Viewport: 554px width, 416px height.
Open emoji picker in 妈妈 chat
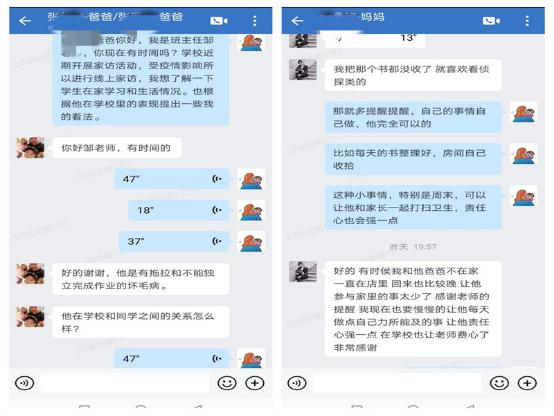click(499, 383)
